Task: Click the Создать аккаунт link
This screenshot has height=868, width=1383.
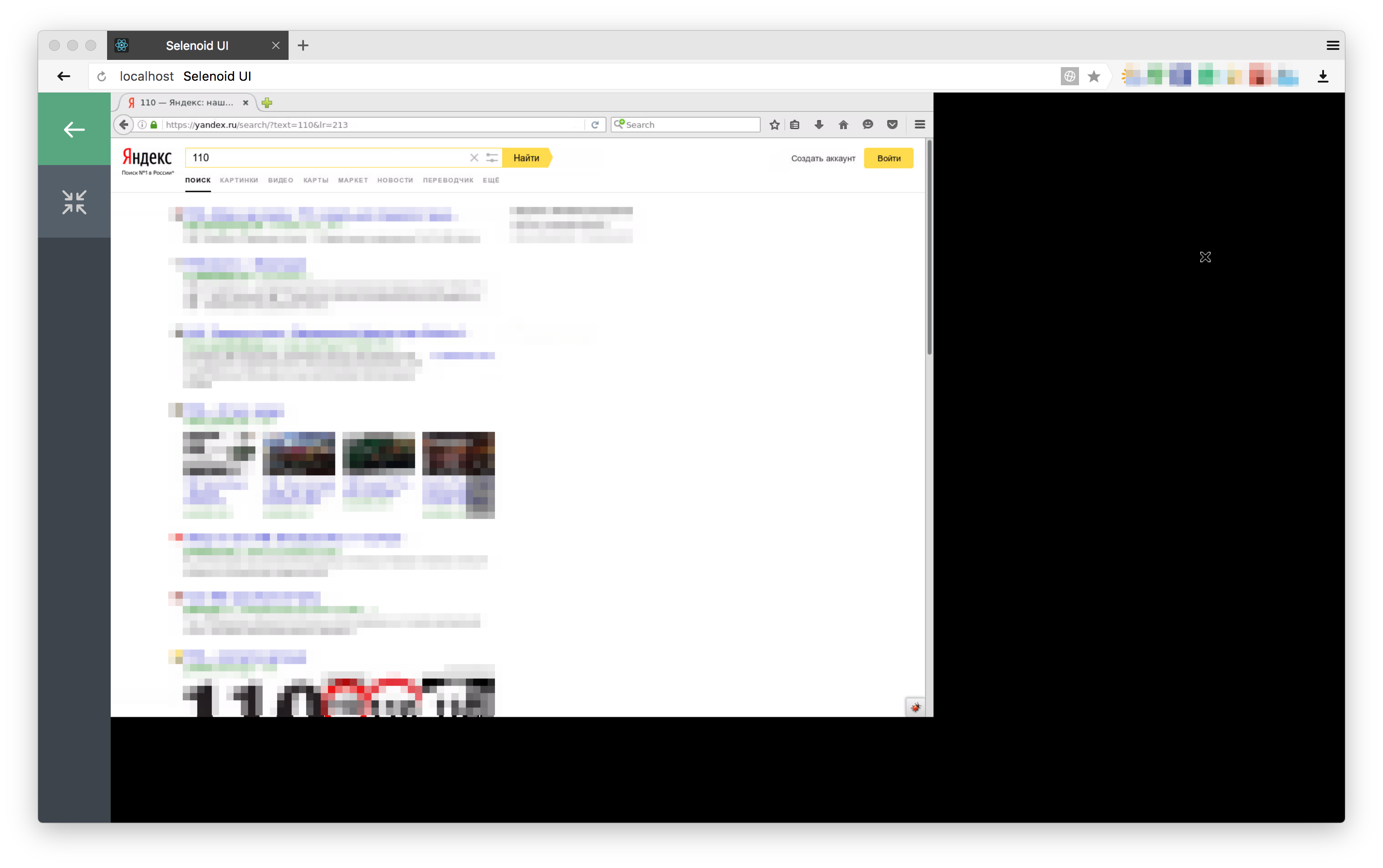Action: pos(823,158)
